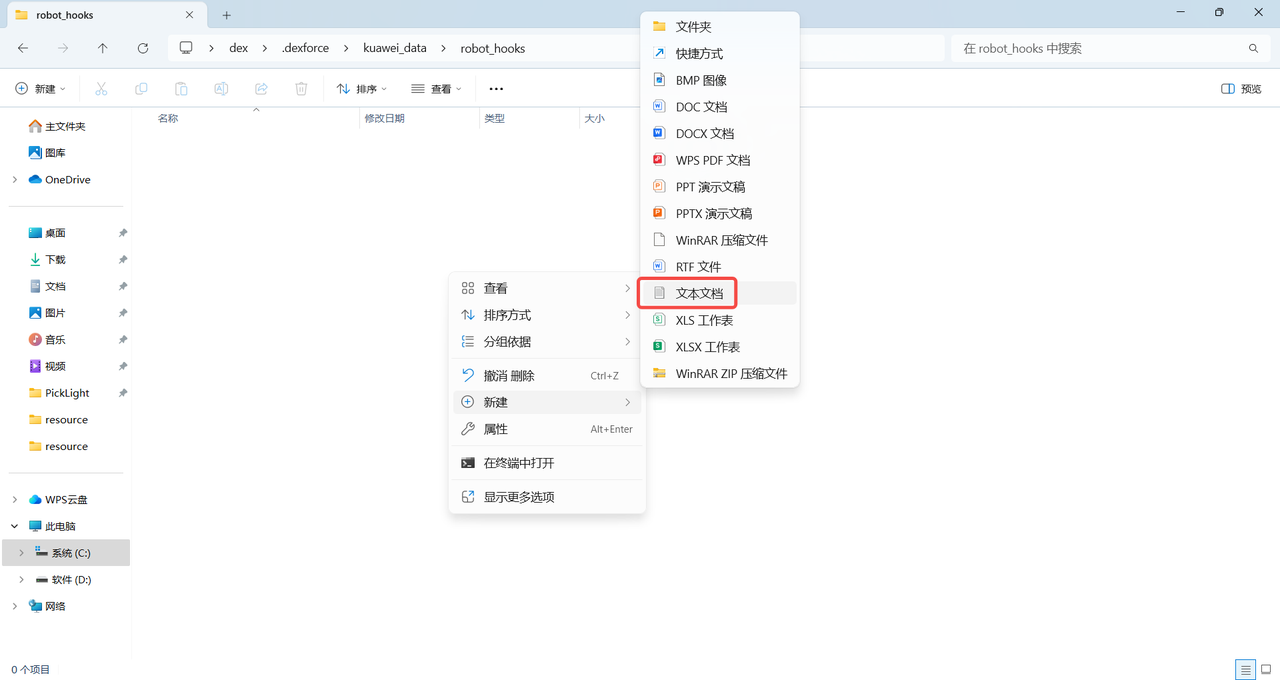
Task: Select 文本文档 from the new submenu
Action: (x=700, y=293)
